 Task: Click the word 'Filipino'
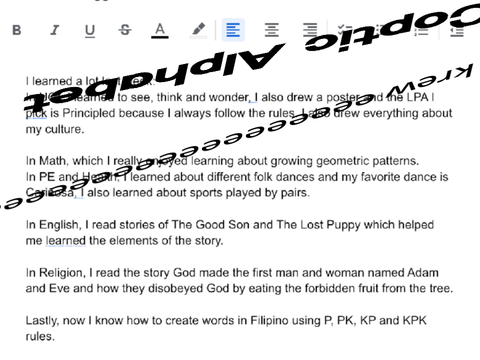(269, 321)
